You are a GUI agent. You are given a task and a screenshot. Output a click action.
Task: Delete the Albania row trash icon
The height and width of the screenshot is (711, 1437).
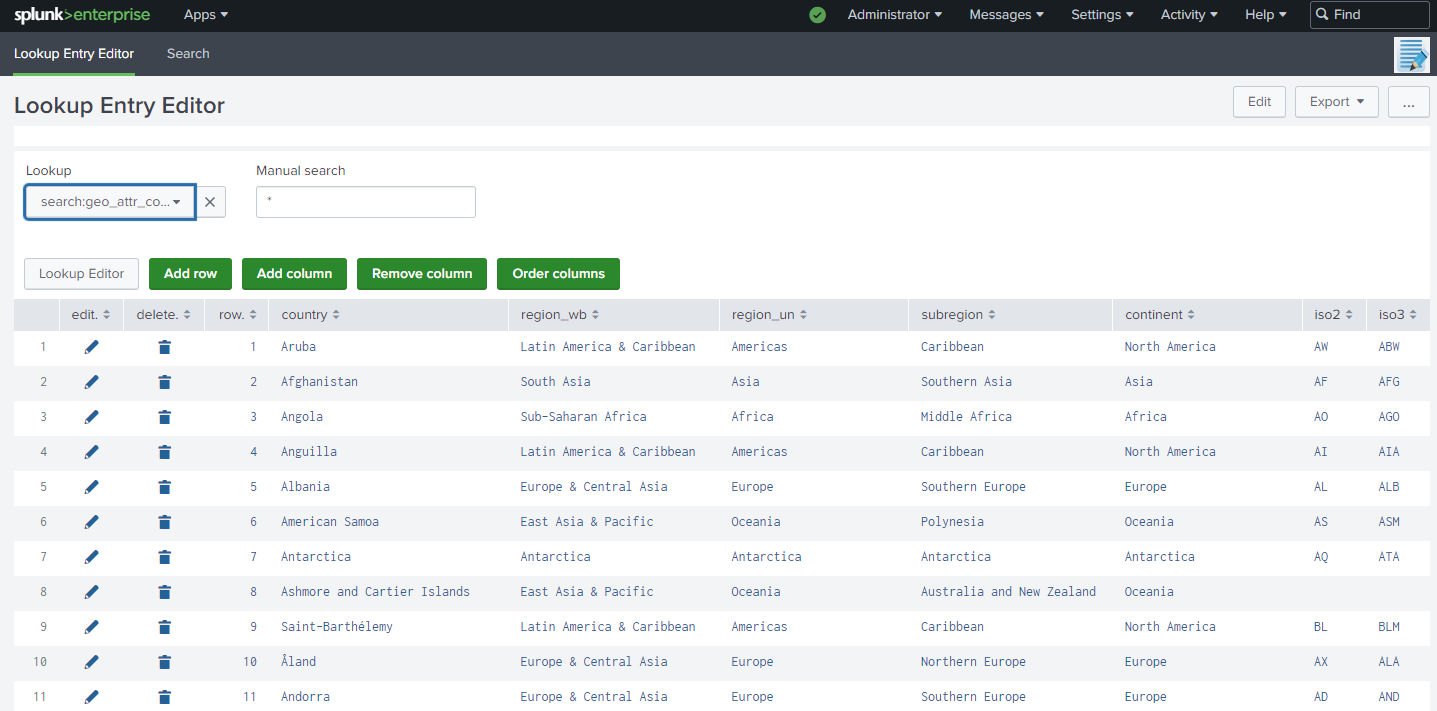click(165, 487)
